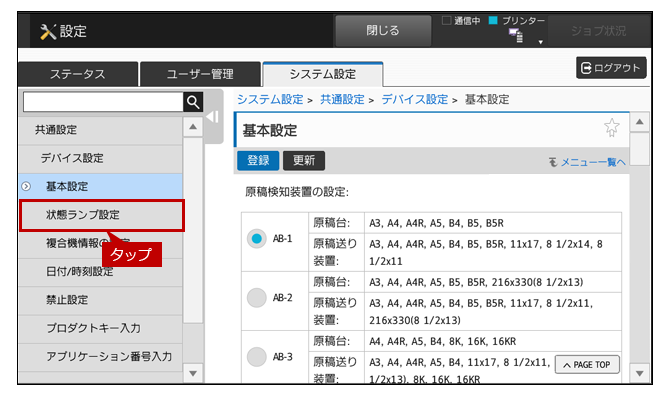This screenshot has height=396, width=670.
Task: Click text "A4, A4R, A5, B4, 8K, 16K, 16KR"
Action: tap(443, 342)
